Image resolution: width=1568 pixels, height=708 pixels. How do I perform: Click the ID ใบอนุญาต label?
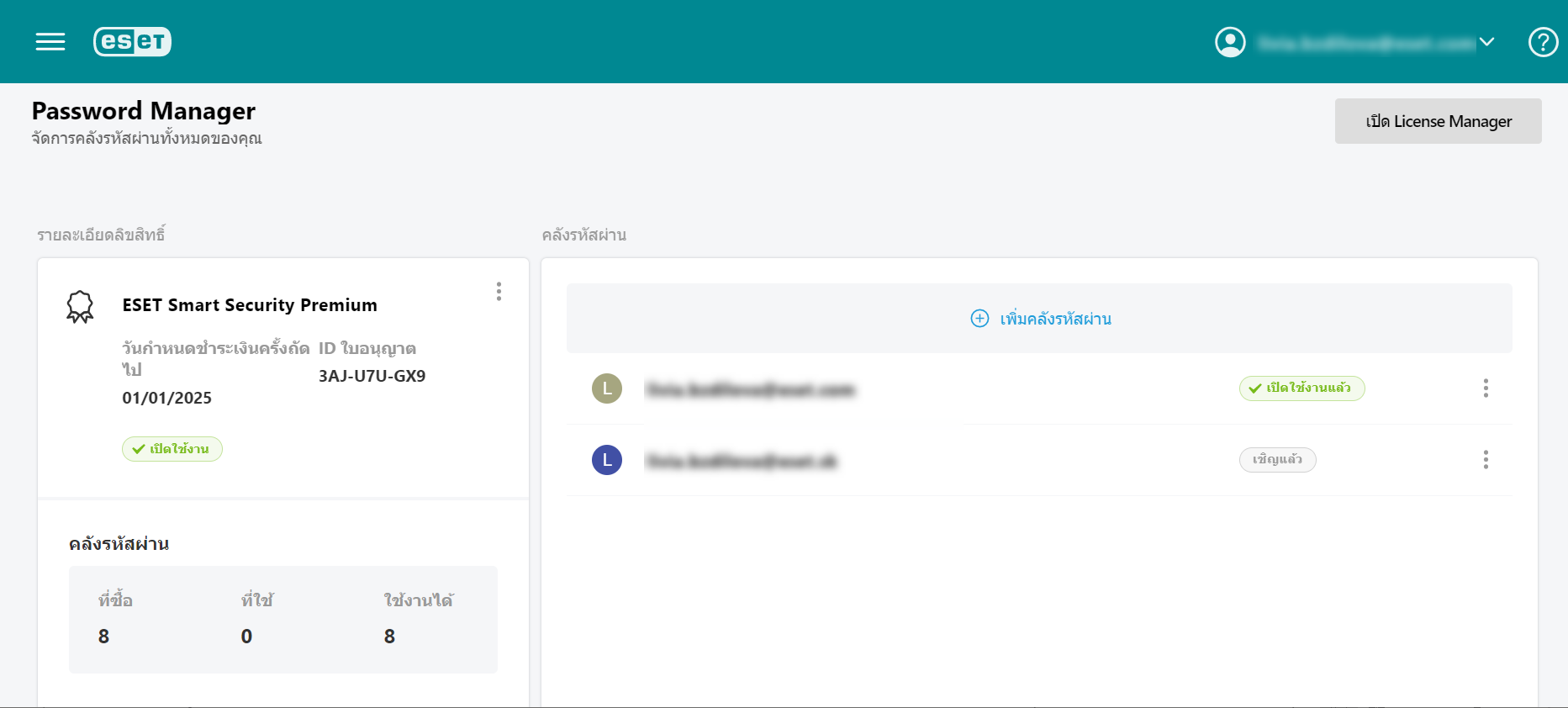(x=367, y=348)
